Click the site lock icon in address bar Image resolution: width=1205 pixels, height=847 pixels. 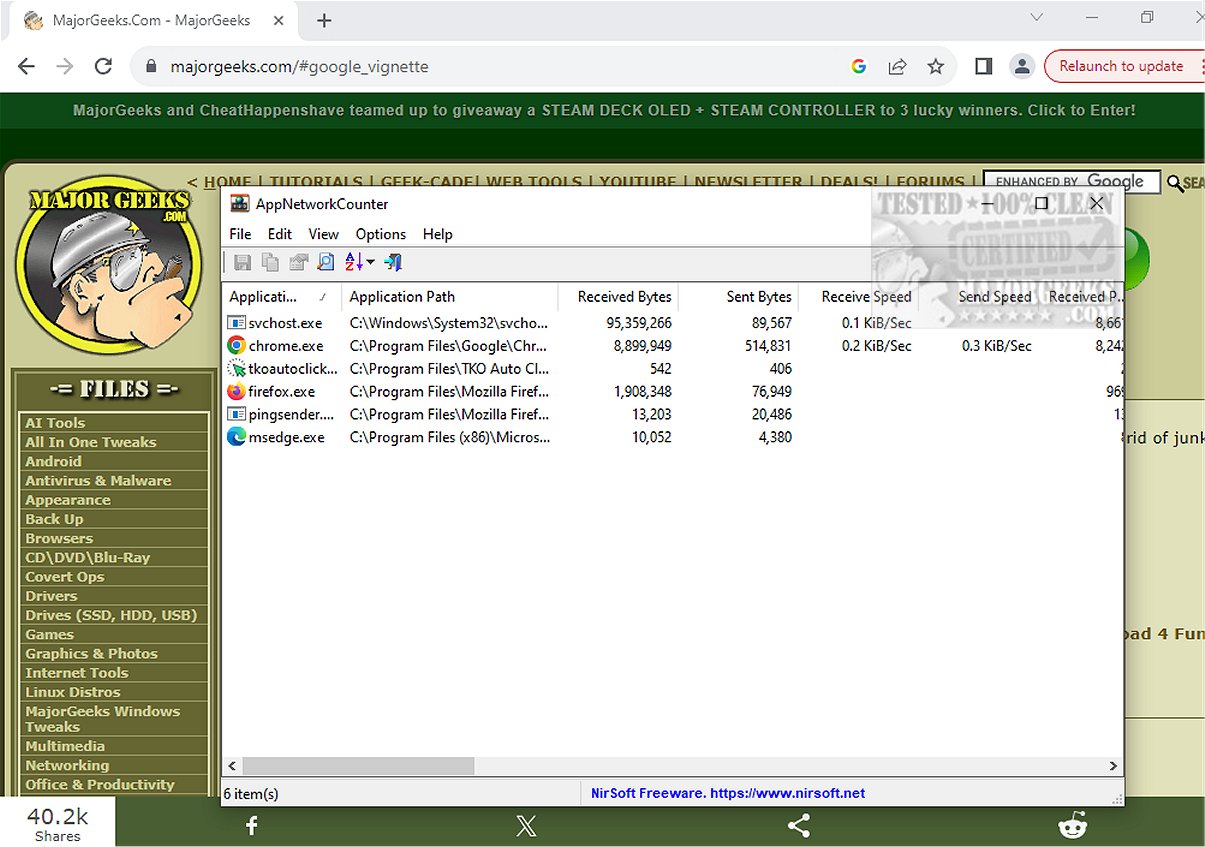point(152,67)
